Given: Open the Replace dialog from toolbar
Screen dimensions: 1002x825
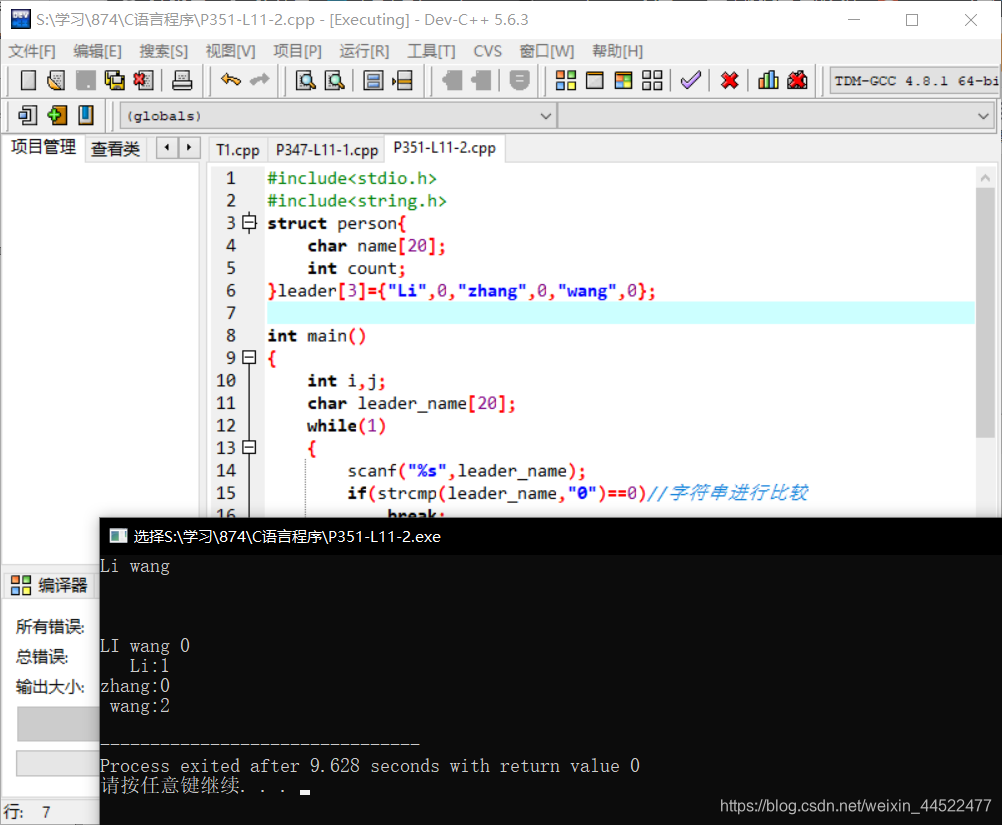Looking at the screenshot, I should tap(335, 81).
